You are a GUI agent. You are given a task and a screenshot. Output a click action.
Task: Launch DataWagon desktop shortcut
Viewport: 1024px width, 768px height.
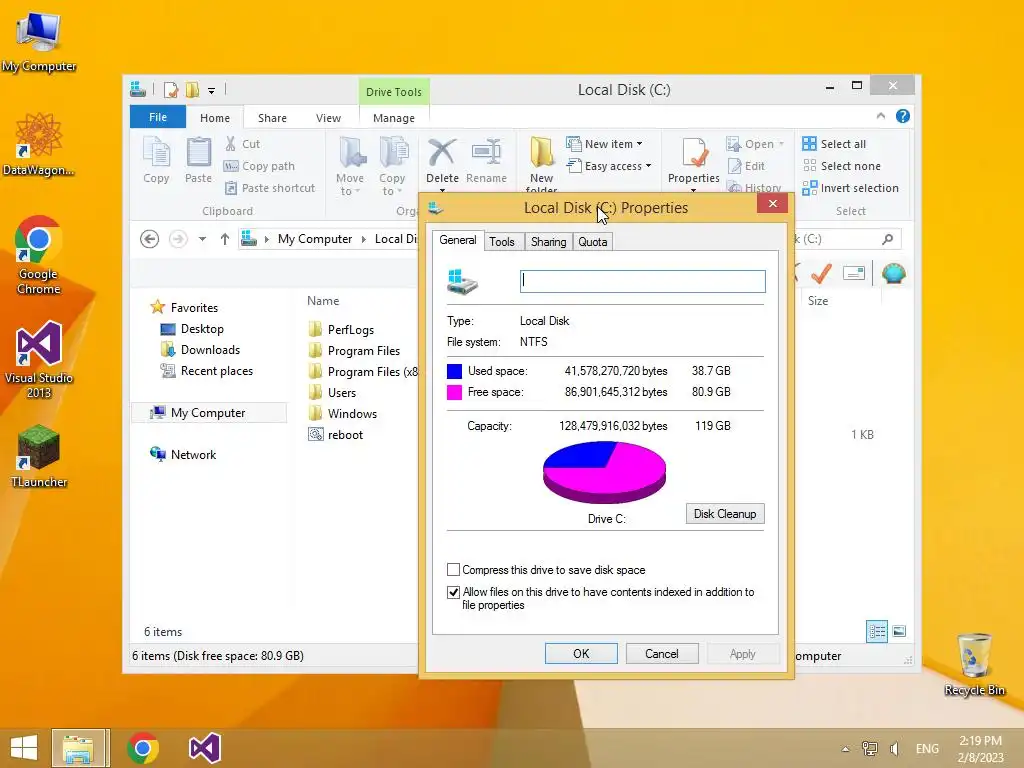pos(39,145)
